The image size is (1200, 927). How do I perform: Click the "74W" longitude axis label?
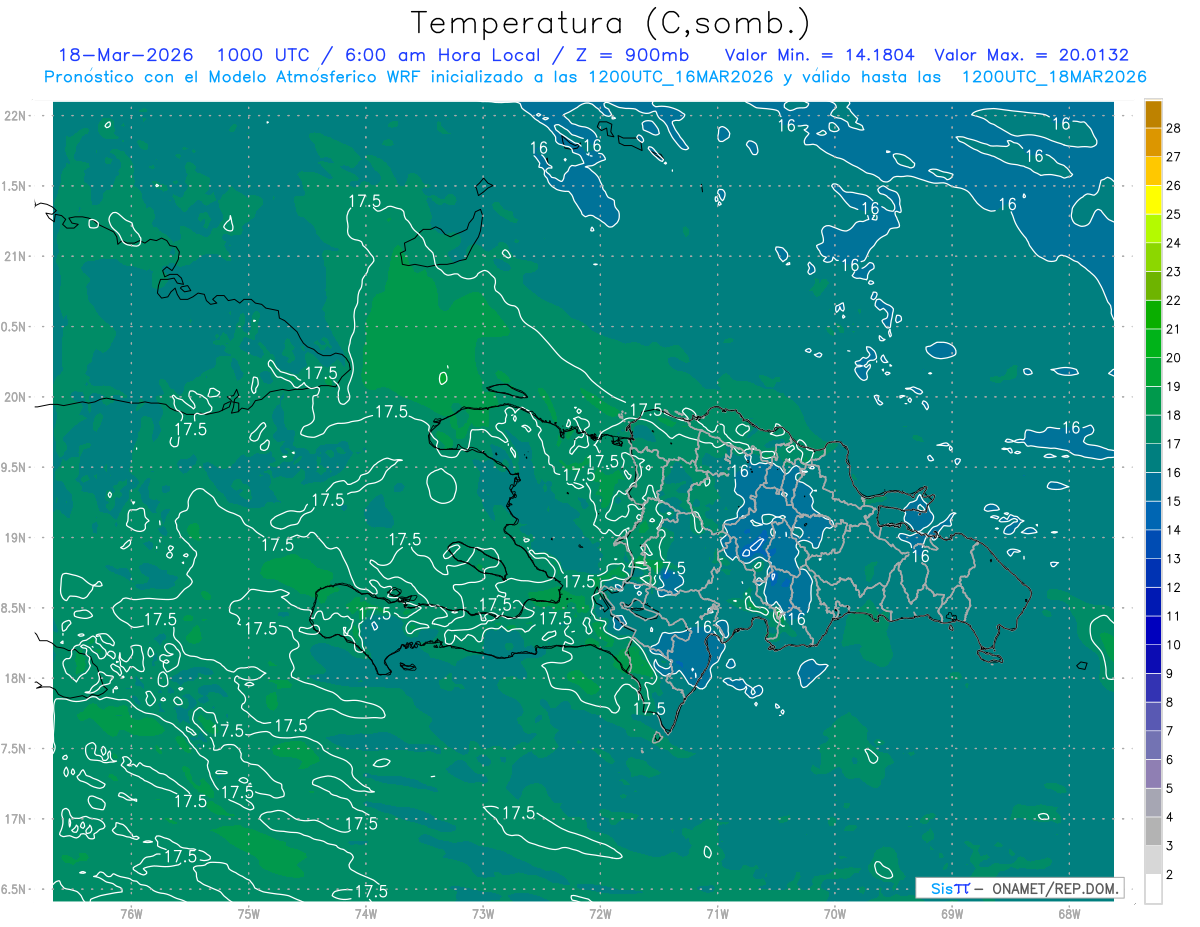pyautogui.click(x=366, y=913)
